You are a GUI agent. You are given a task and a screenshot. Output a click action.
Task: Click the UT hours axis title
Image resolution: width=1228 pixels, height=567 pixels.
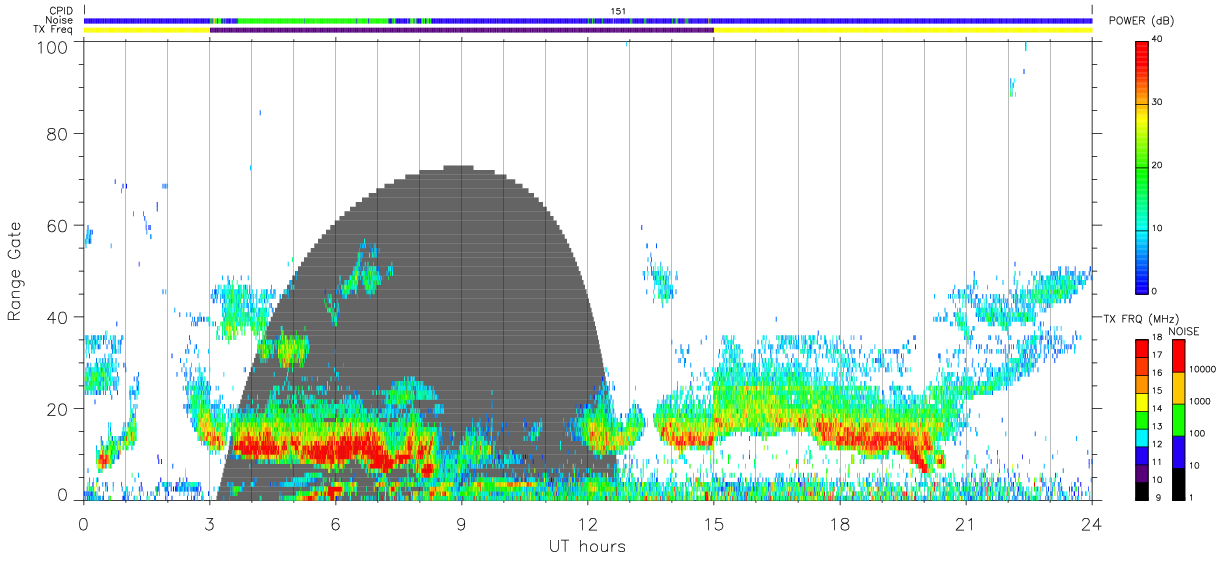[587, 546]
